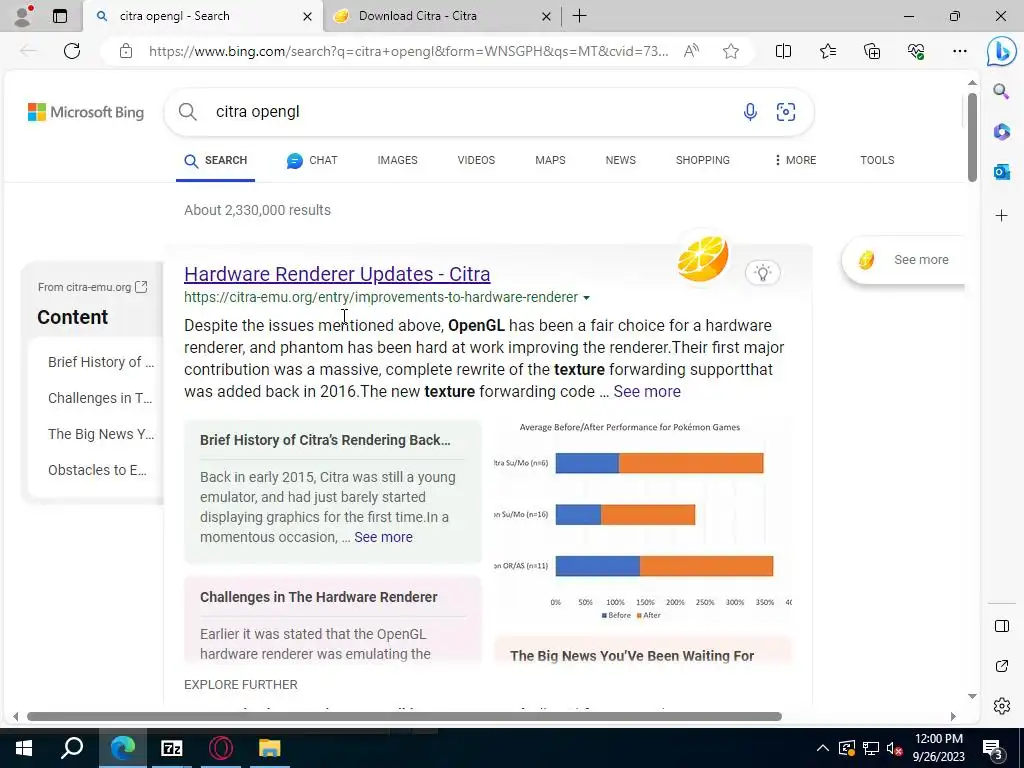Open Edge Settings and more ellipsis
This screenshot has height=768, width=1024.
coord(959,51)
